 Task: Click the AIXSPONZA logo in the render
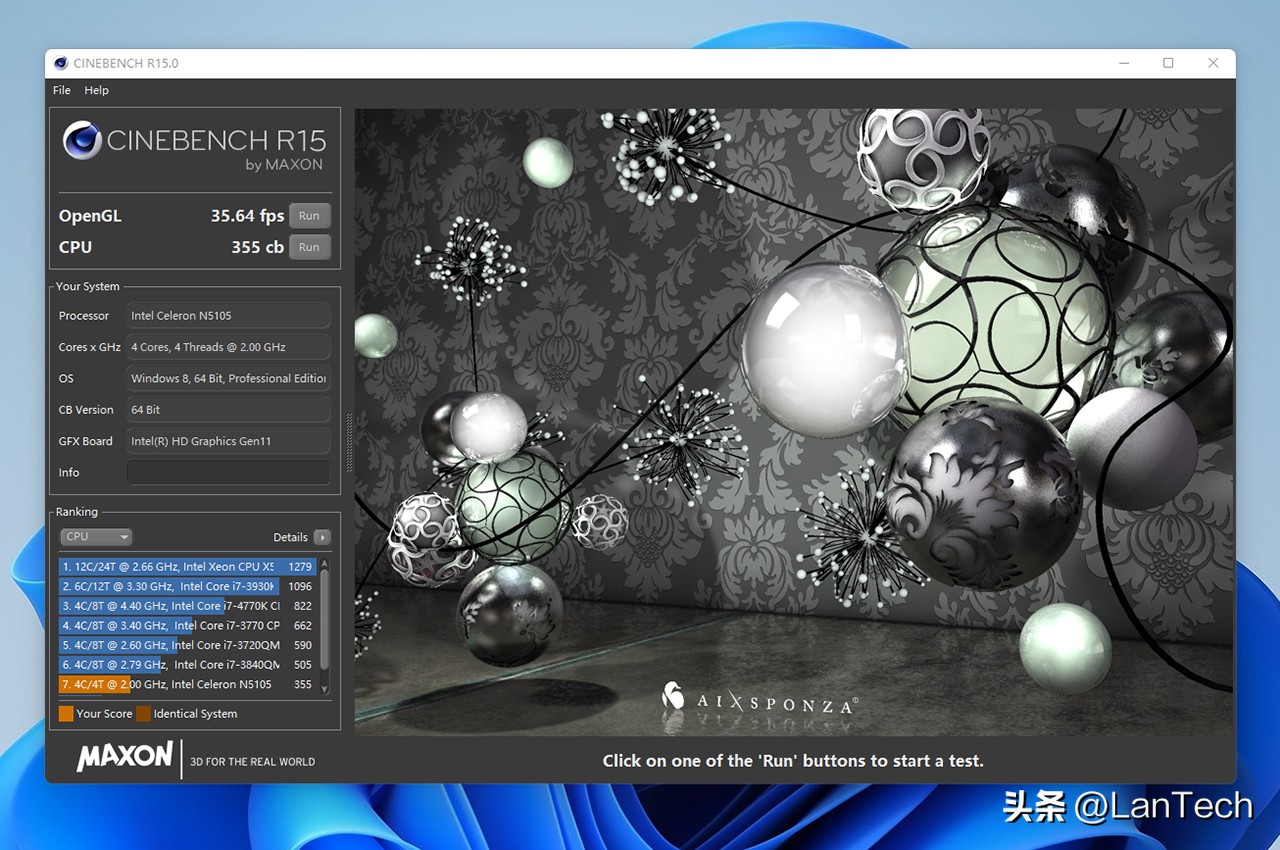[x=760, y=699]
